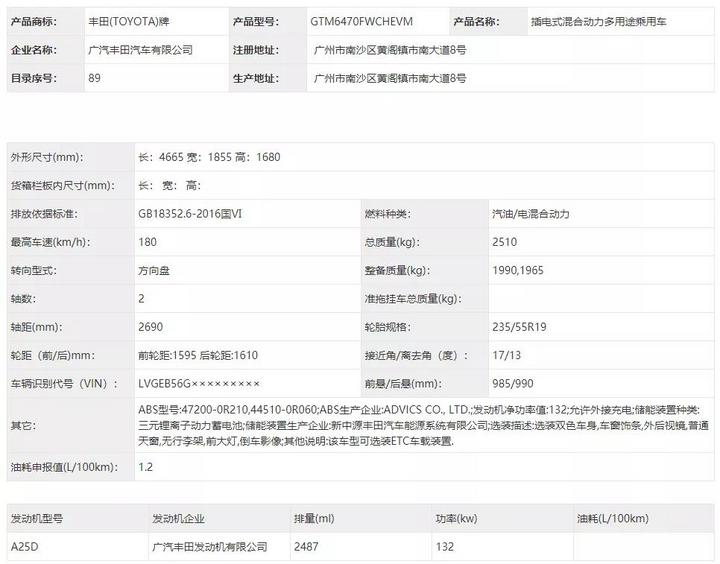Click the 产品商标 label
This screenshot has height=564, width=720.
[x=34, y=22]
